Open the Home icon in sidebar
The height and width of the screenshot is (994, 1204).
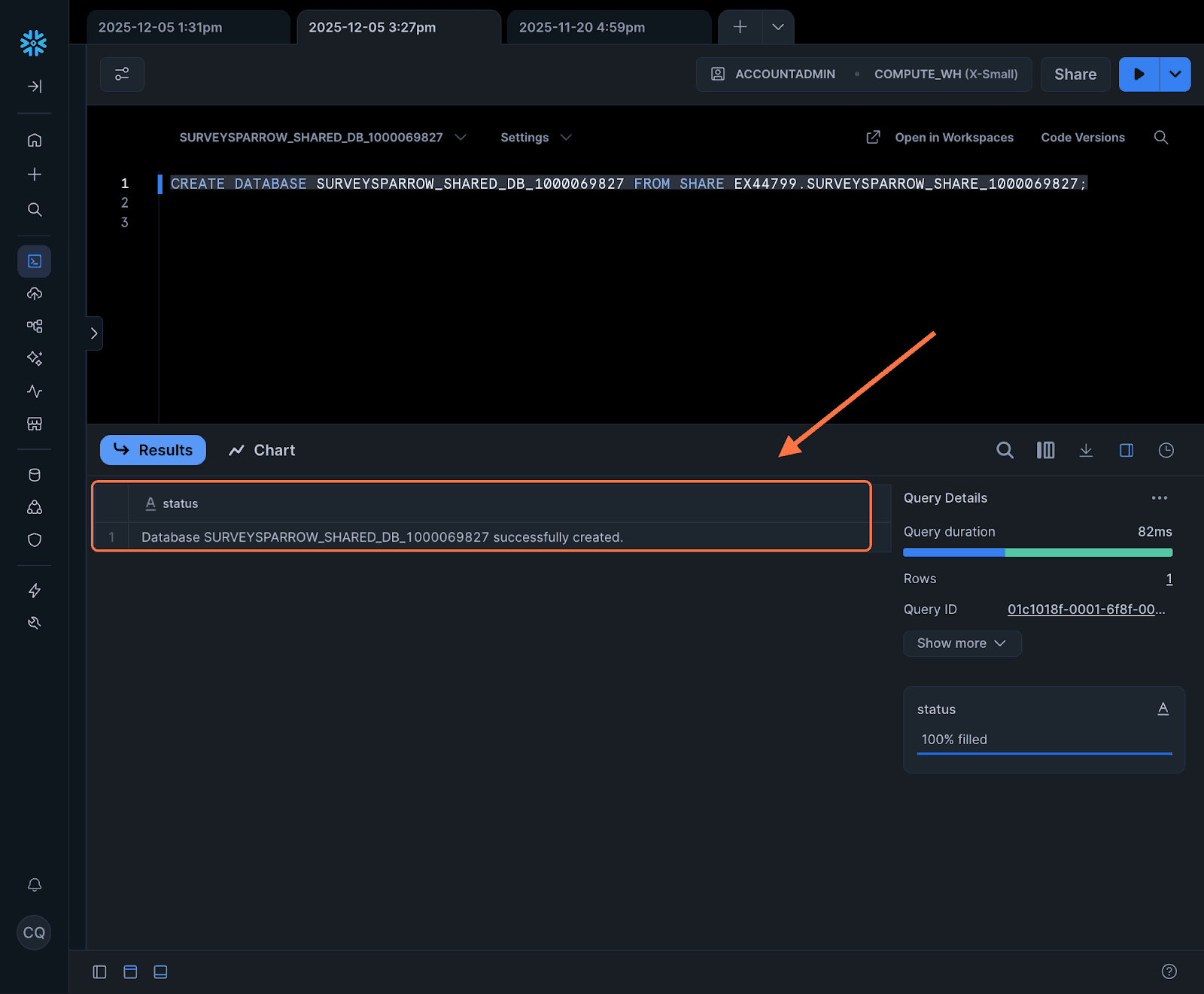tap(35, 141)
